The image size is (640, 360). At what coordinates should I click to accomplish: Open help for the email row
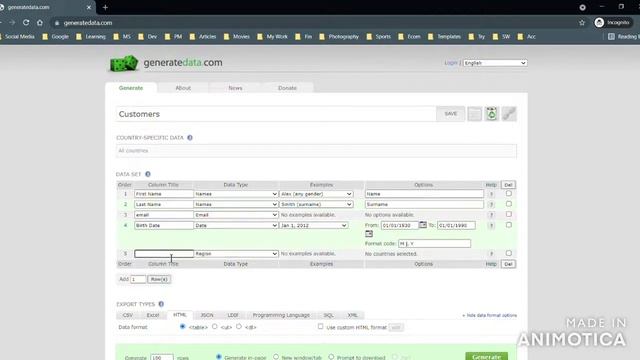pyautogui.click(x=491, y=215)
